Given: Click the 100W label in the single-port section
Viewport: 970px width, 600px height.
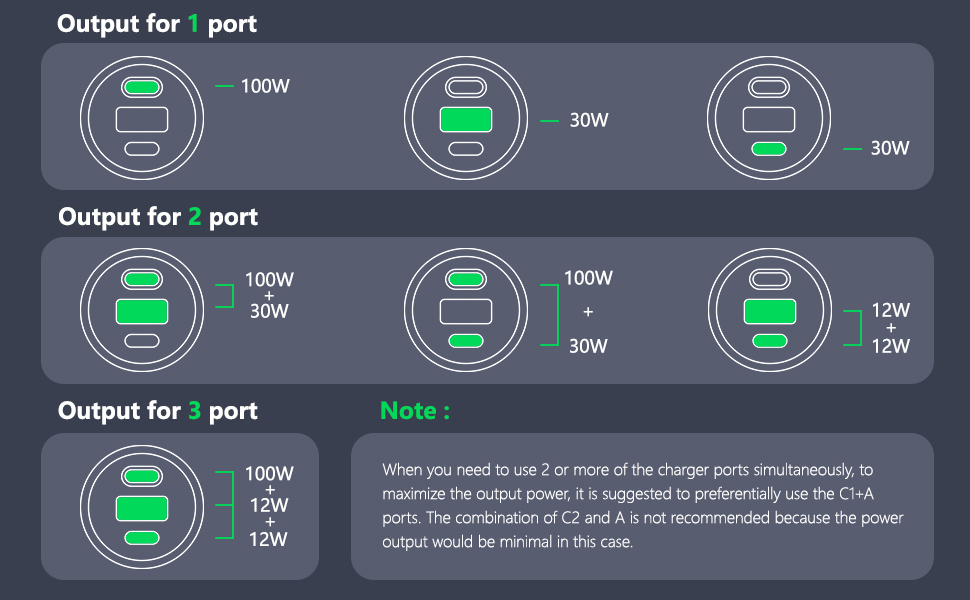Looking at the screenshot, I should (x=265, y=86).
